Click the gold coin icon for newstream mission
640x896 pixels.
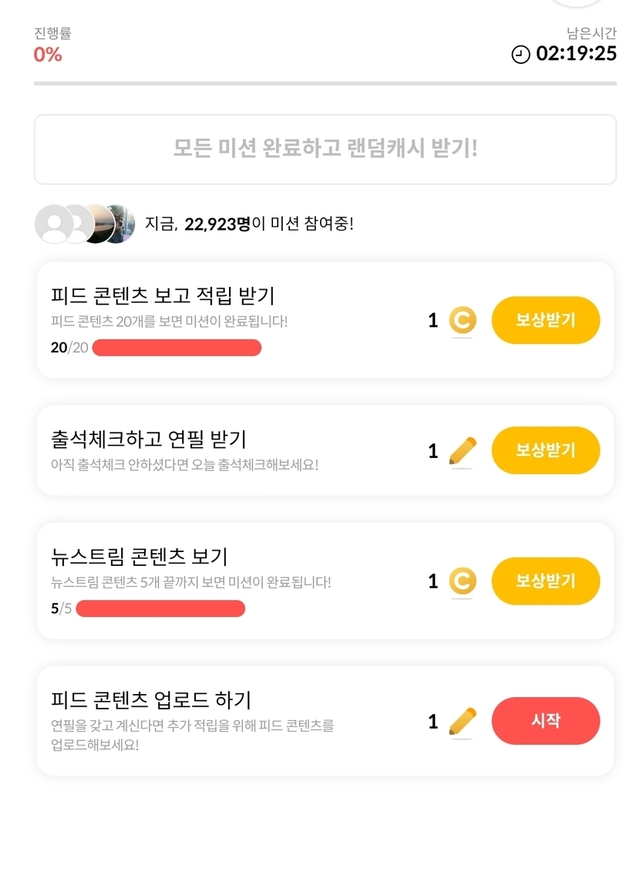click(x=462, y=581)
